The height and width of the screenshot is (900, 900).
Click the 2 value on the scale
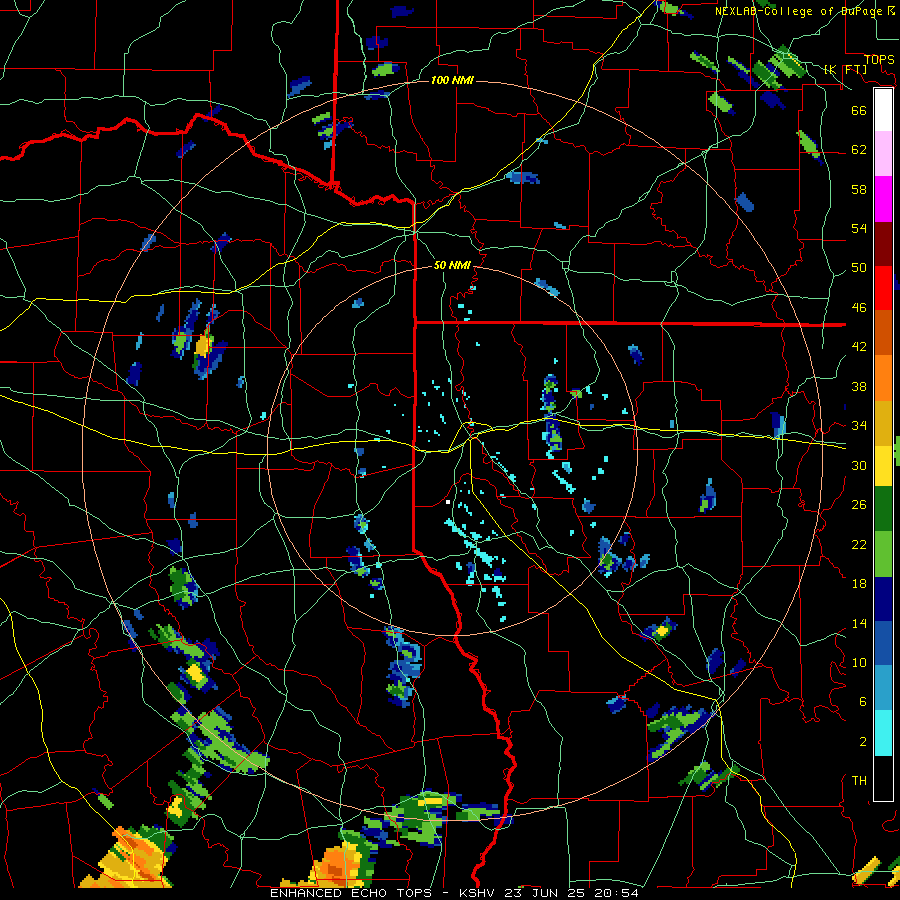(863, 742)
